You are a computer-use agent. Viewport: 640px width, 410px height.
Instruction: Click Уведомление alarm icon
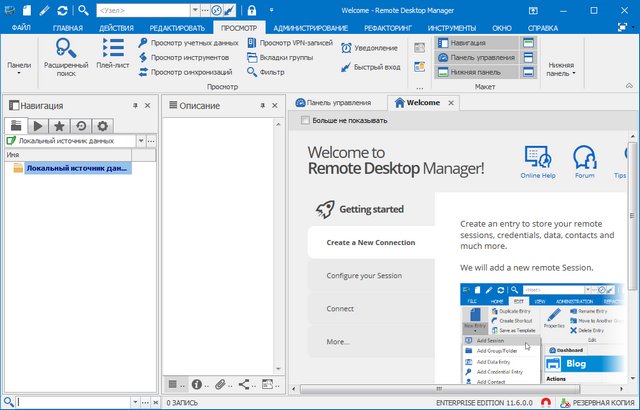point(369,48)
